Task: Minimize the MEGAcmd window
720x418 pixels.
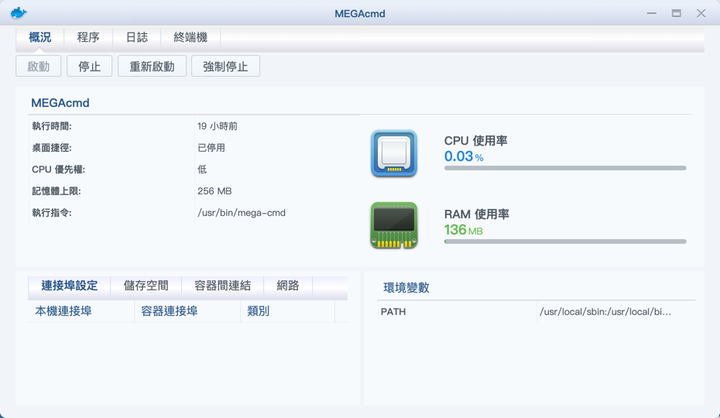Action: point(652,13)
